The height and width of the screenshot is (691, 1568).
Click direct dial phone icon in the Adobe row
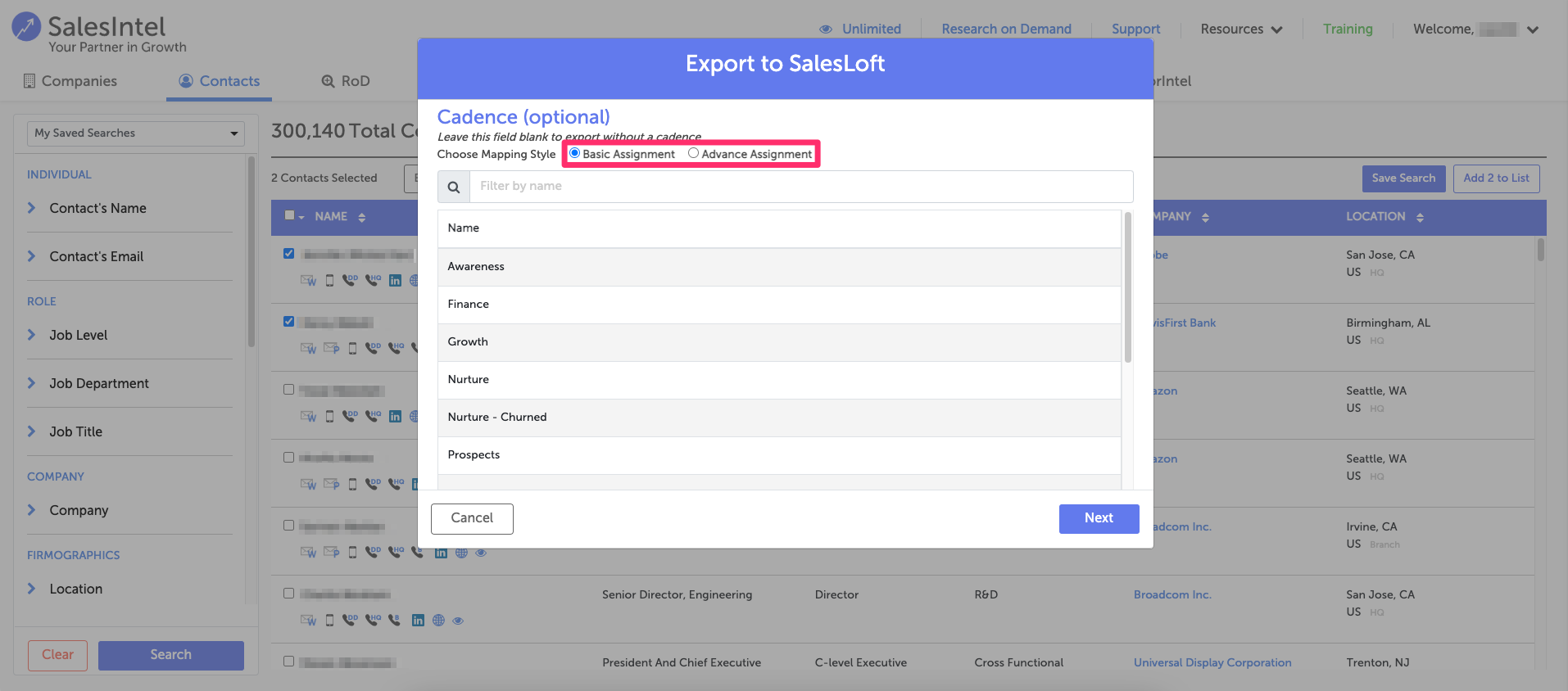pos(350,280)
